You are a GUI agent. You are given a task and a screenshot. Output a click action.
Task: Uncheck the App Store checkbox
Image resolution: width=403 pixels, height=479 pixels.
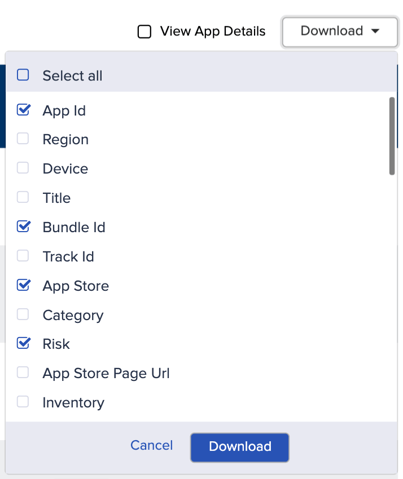[x=23, y=285]
